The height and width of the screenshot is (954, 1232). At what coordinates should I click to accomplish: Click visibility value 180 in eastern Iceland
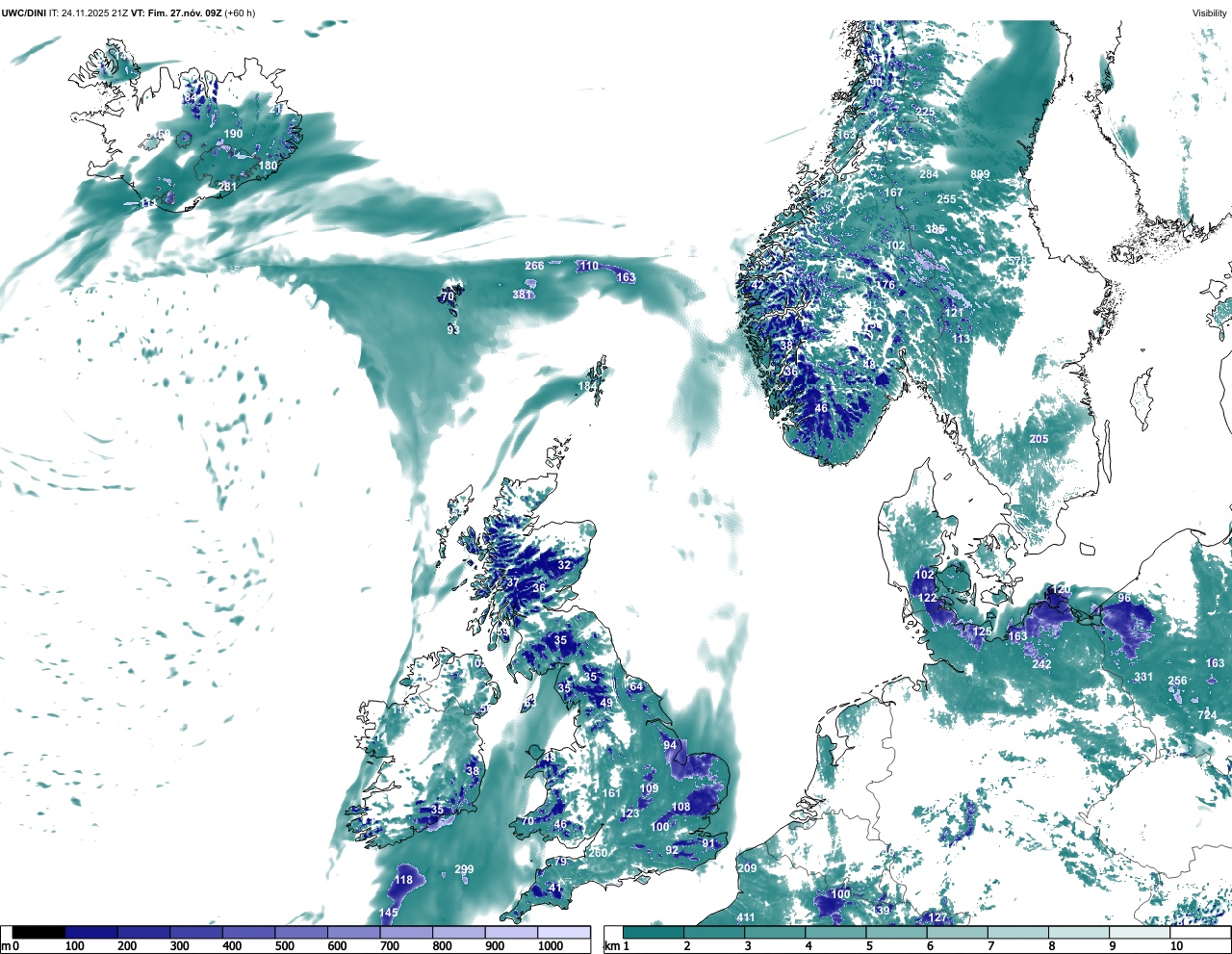pyautogui.click(x=268, y=166)
